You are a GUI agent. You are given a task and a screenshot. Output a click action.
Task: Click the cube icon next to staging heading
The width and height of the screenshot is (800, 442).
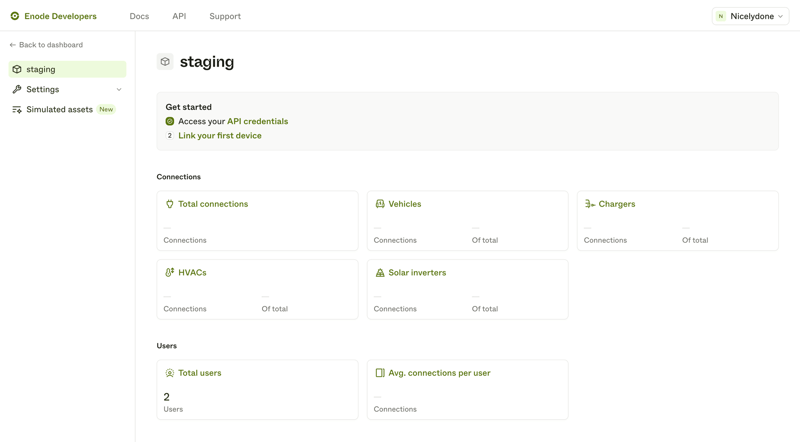click(x=165, y=62)
